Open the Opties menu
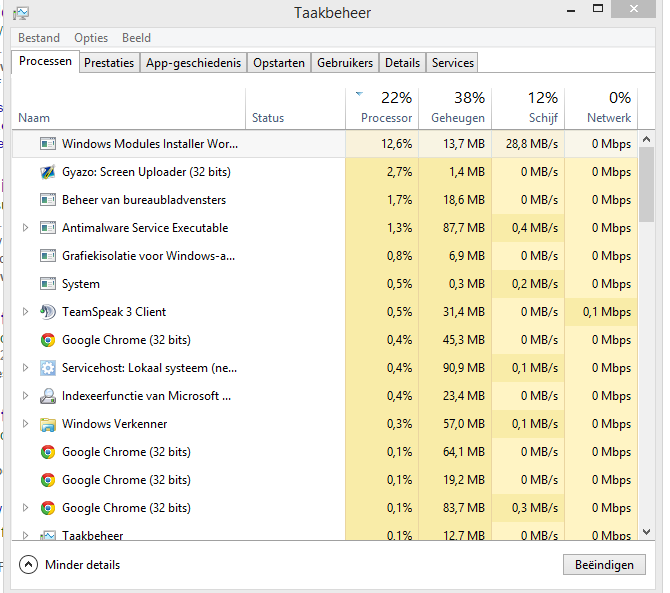Image resolution: width=670 pixels, height=593 pixels. pyautogui.click(x=91, y=38)
